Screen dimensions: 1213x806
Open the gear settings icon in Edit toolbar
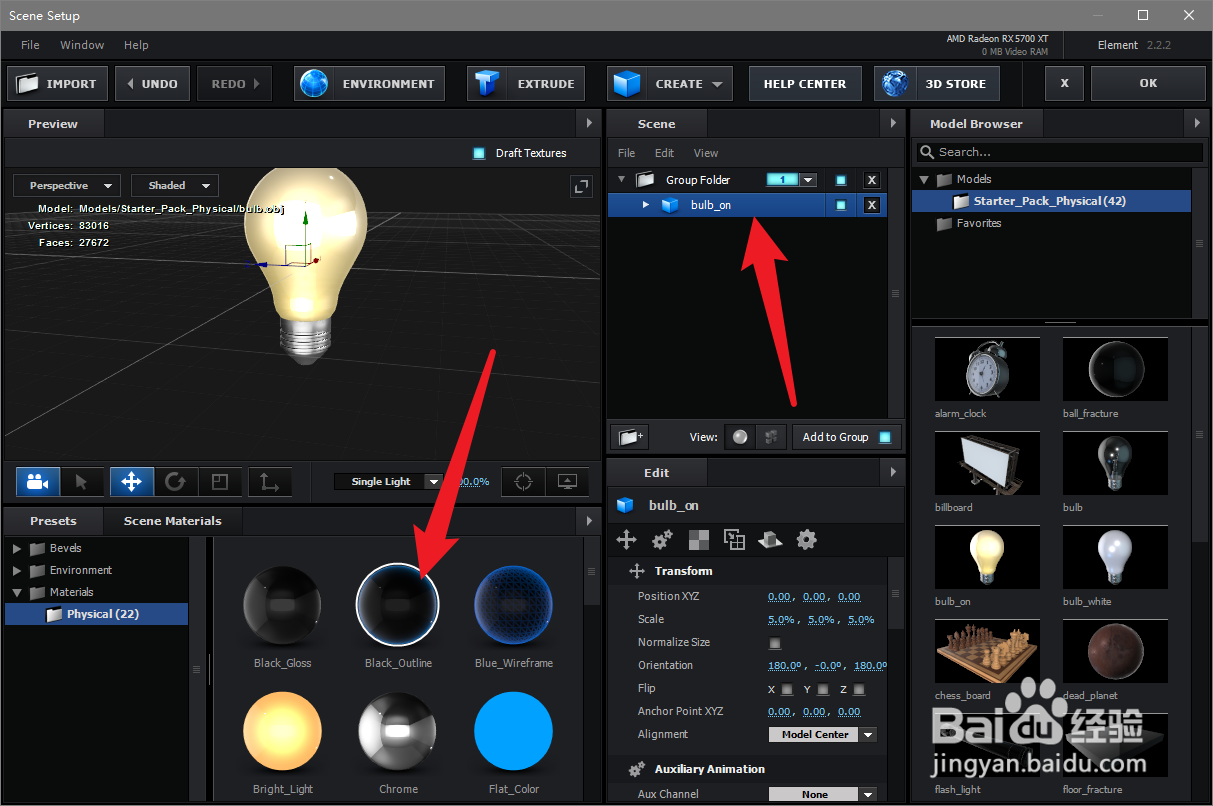tap(806, 540)
